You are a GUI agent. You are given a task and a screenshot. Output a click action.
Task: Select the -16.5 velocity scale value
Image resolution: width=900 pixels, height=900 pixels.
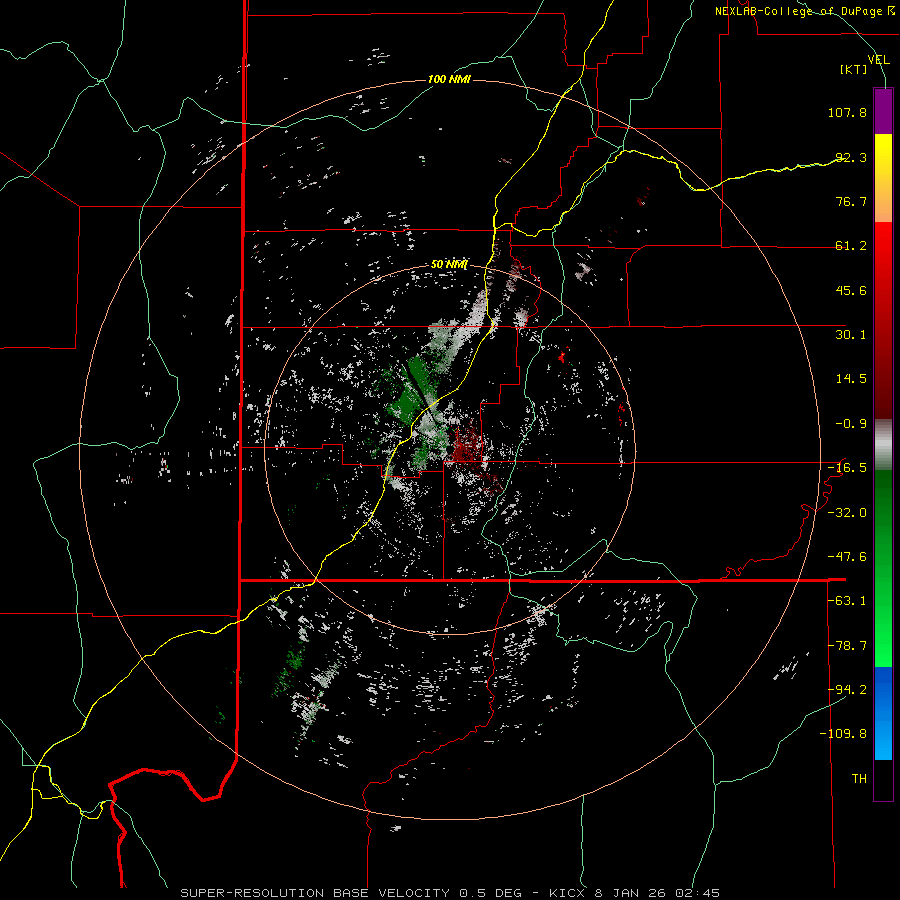click(x=847, y=468)
